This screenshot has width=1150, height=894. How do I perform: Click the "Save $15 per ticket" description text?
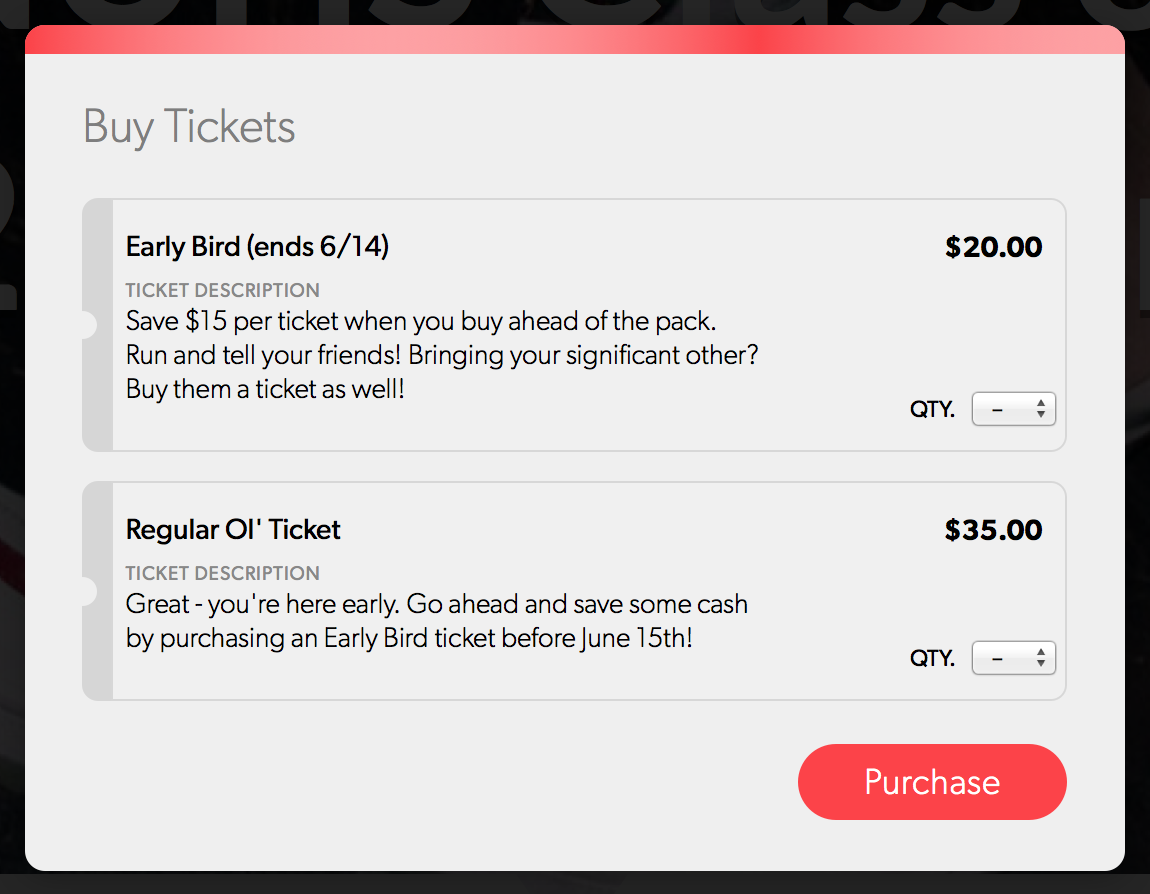pos(421,322)
